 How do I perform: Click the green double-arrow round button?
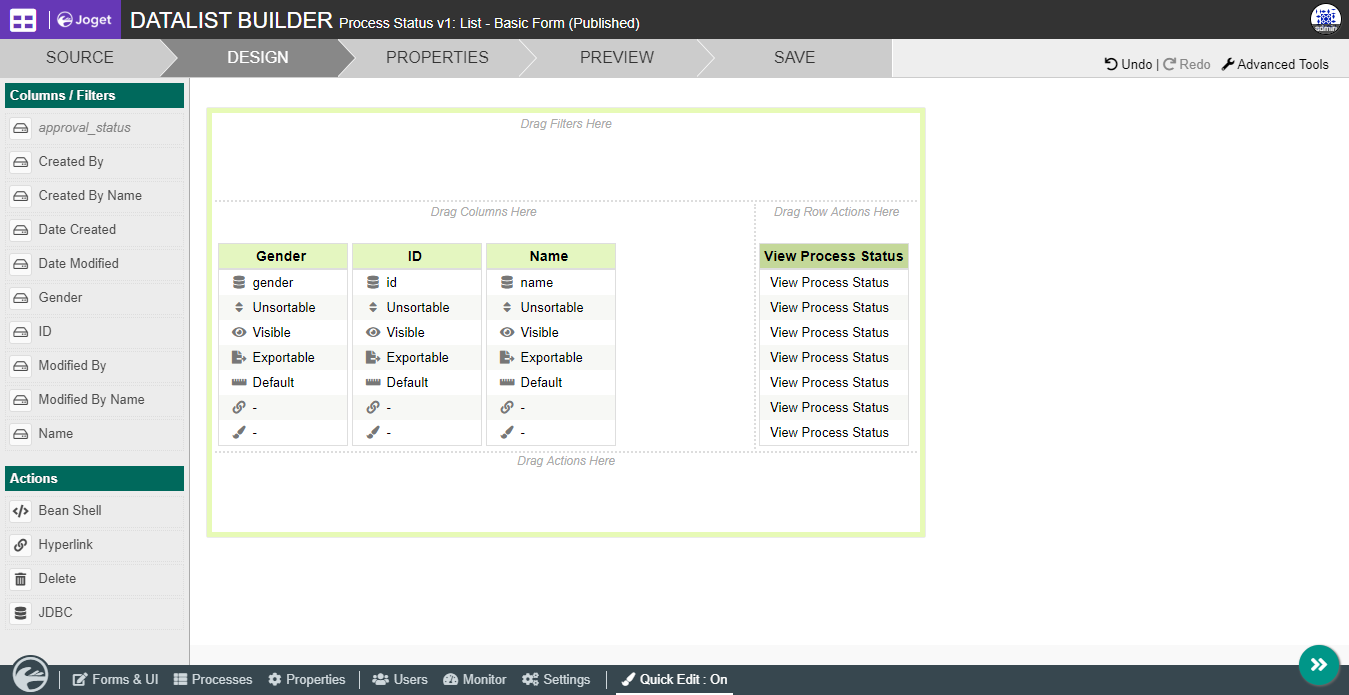coord(1319,665)
